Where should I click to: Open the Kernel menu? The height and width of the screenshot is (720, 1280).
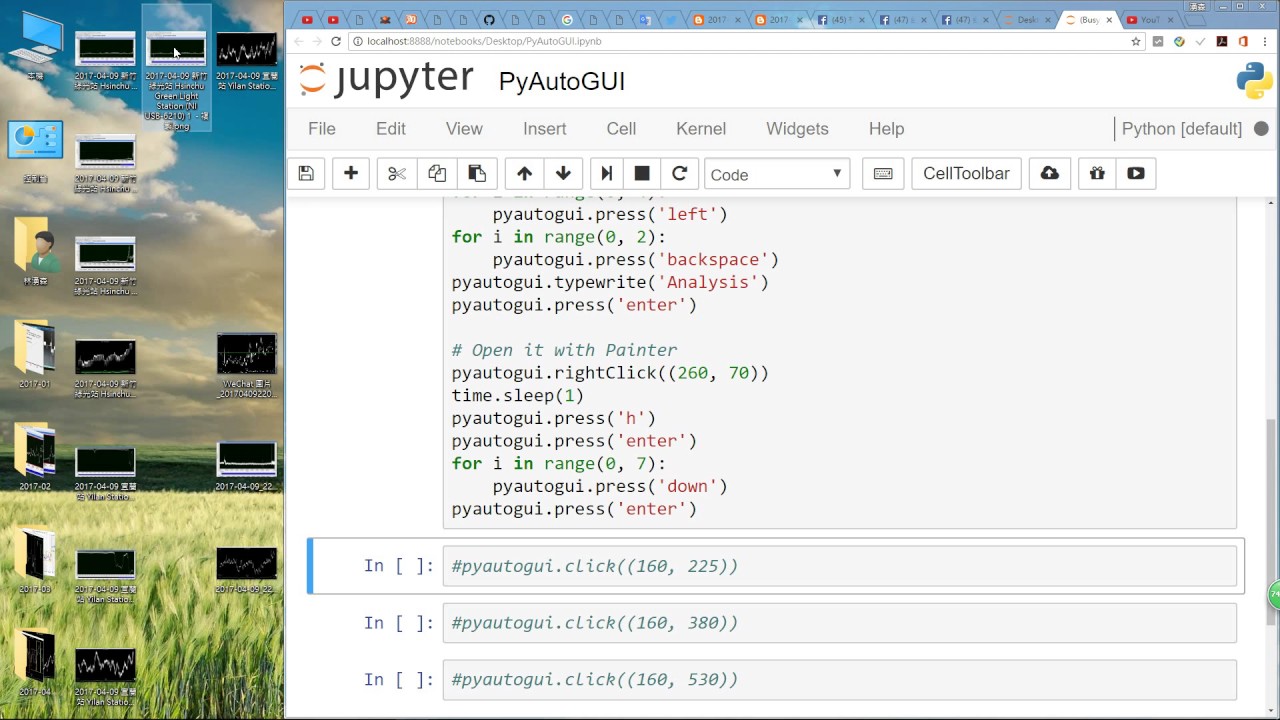coord(701,129)
